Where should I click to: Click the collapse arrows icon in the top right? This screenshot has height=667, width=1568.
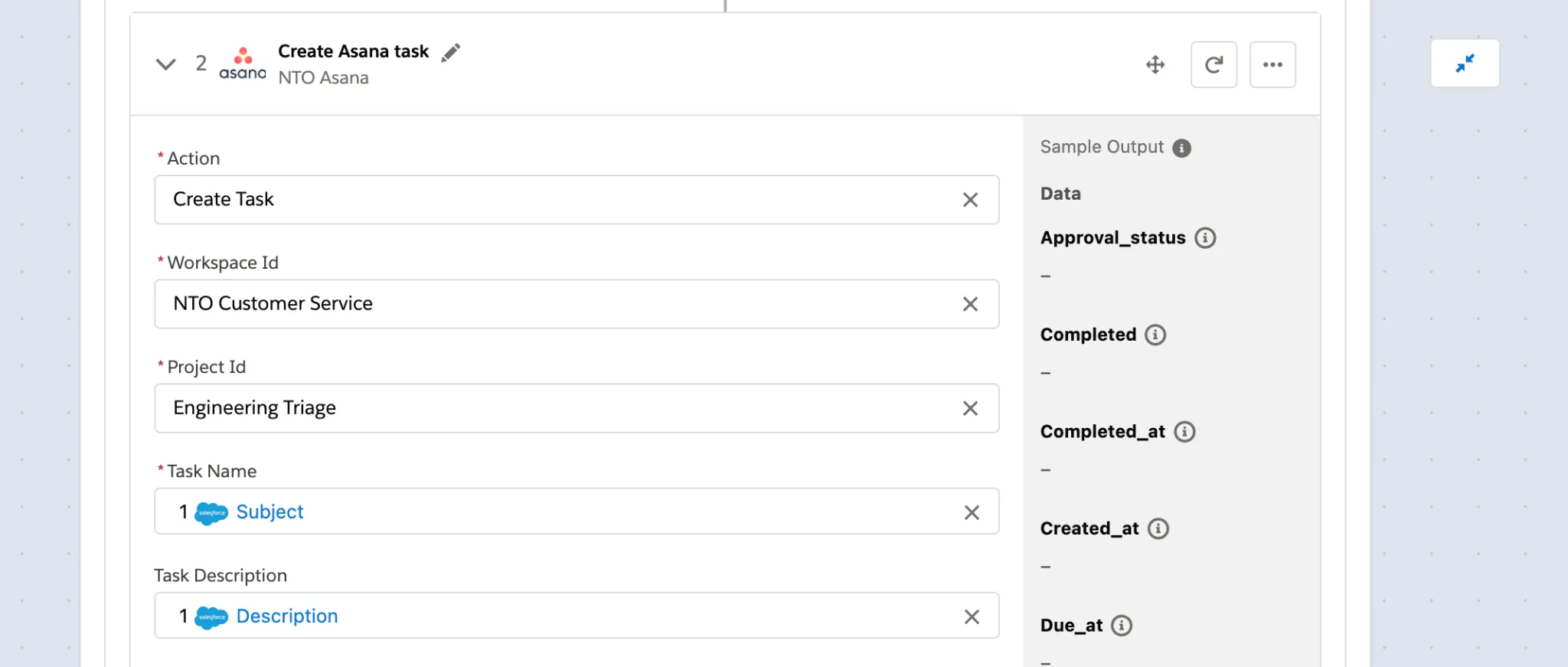pos(1465,63)
